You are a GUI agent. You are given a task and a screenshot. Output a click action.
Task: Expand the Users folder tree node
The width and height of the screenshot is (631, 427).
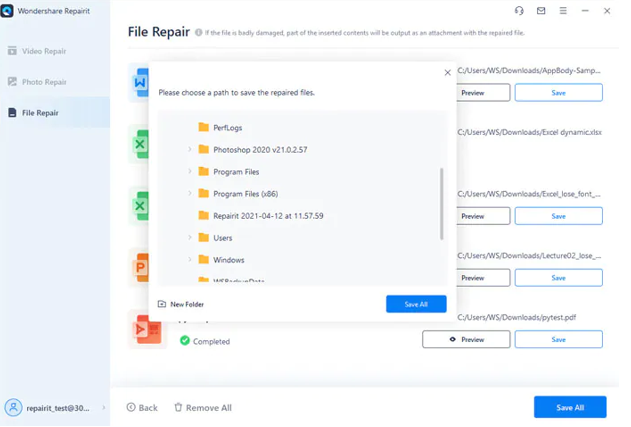[x=190, y=238]
